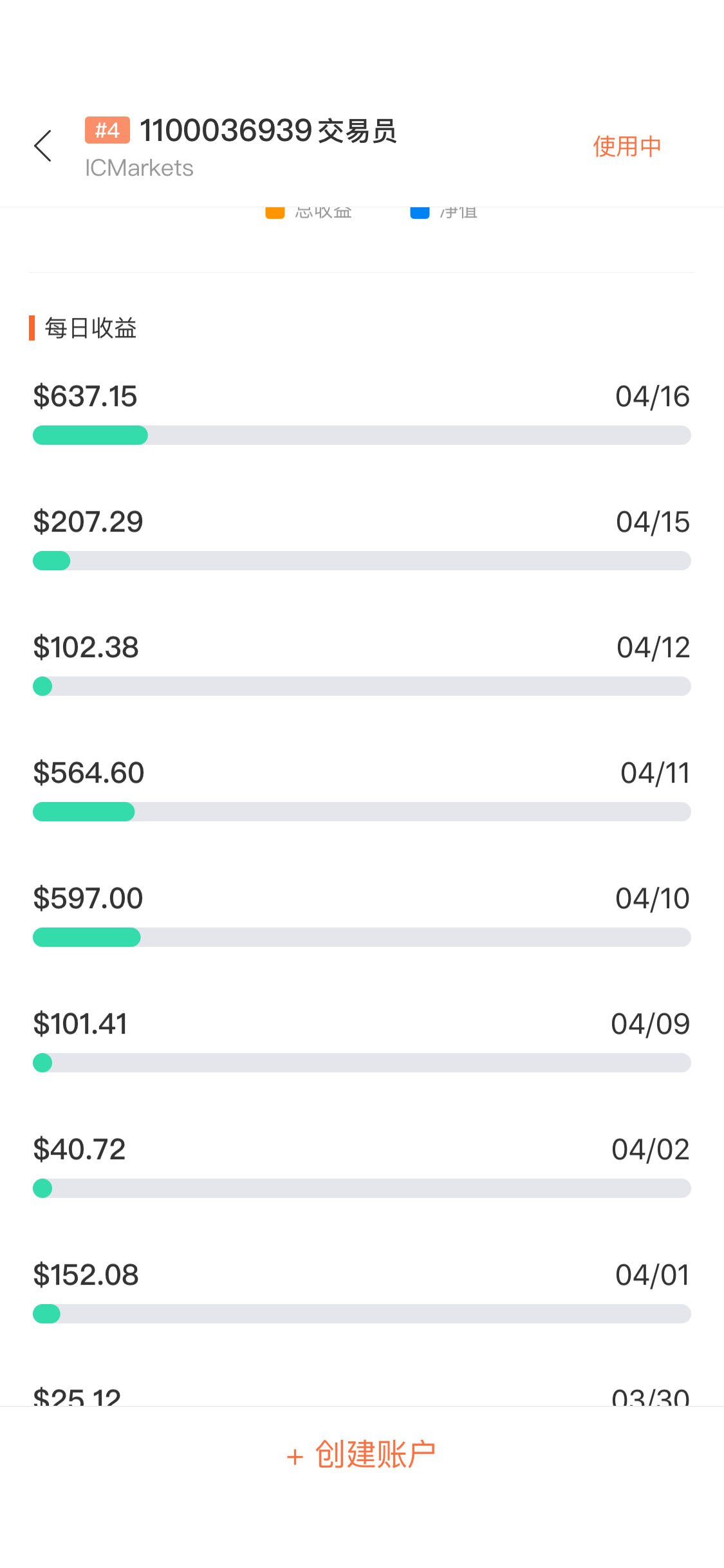Tap the 使用中 status button
The width and height of the screenshot is (724, 1568).
[x=627, y=146]
